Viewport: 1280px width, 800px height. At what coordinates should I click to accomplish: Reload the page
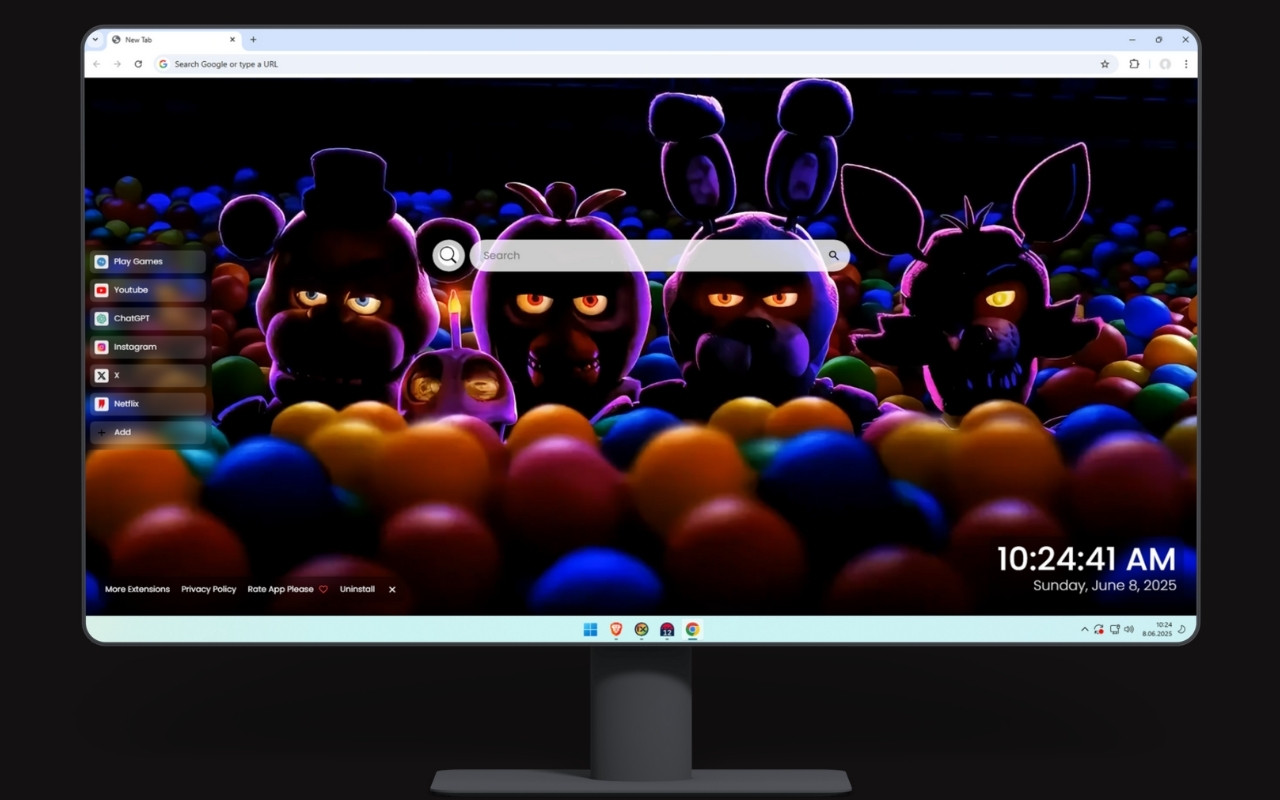click(x=138, y=64)
